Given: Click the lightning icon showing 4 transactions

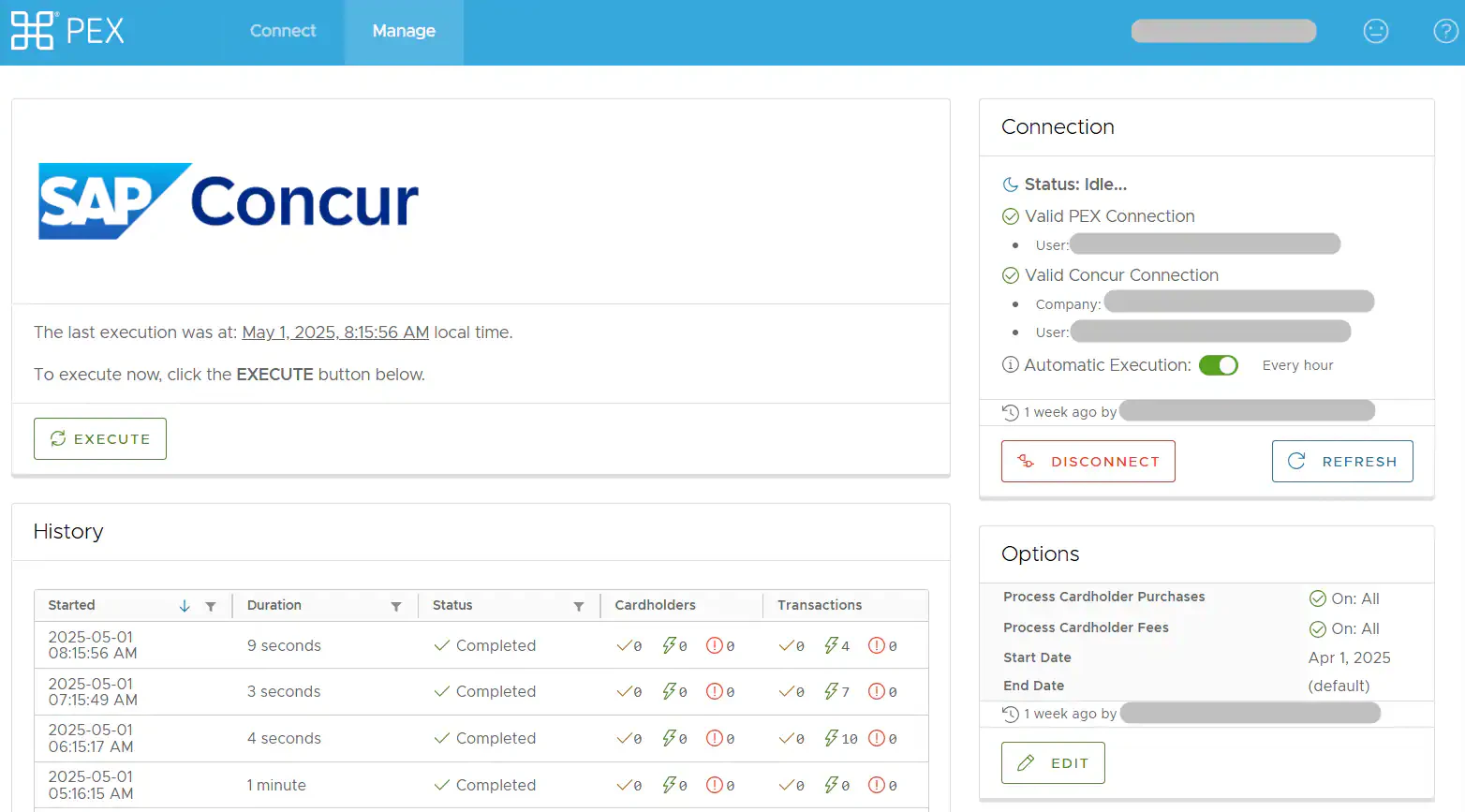Looking at the screenshot, I should point(831,645).
